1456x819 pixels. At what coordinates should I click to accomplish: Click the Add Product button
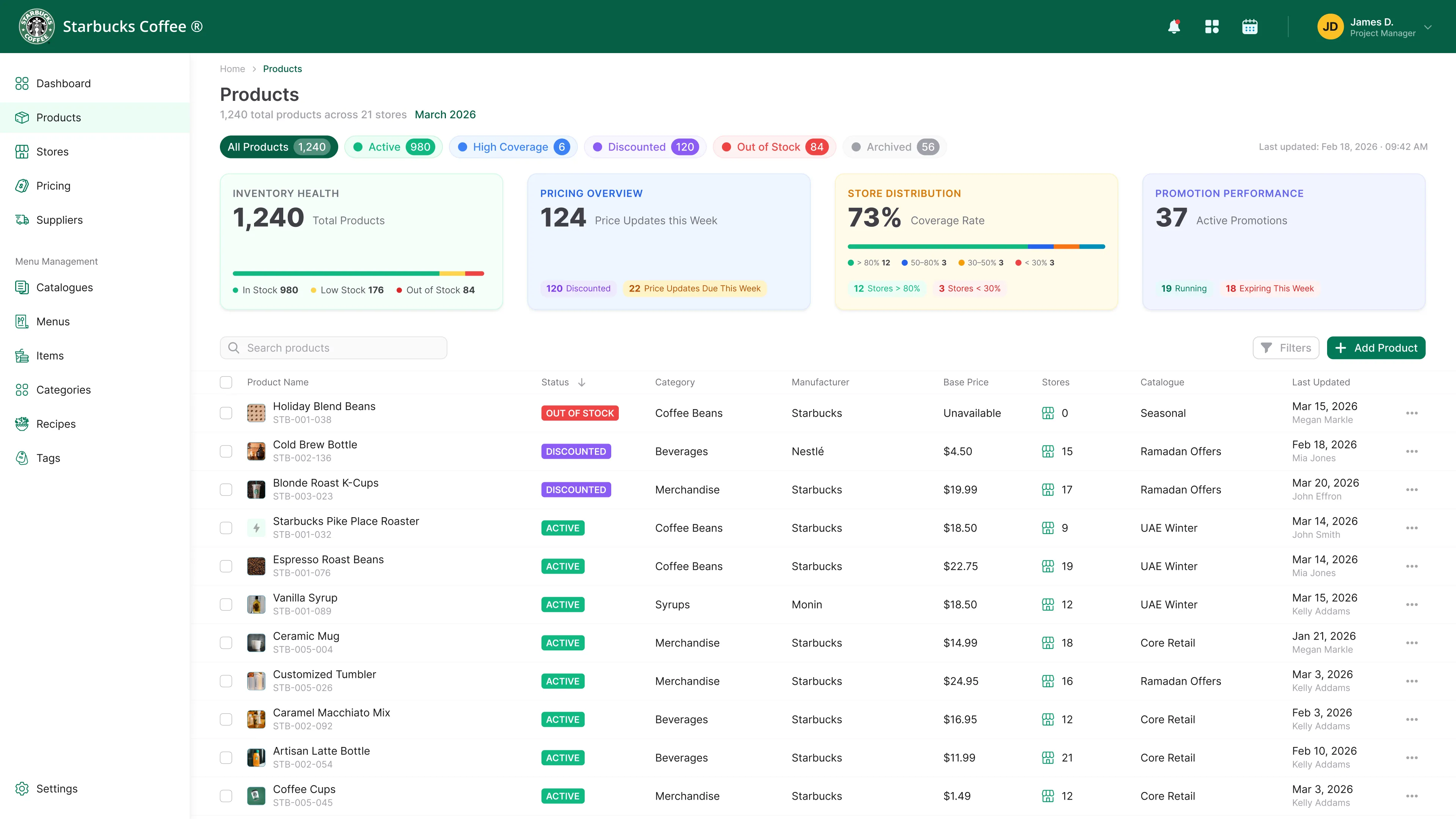(x=1376, y=348)
